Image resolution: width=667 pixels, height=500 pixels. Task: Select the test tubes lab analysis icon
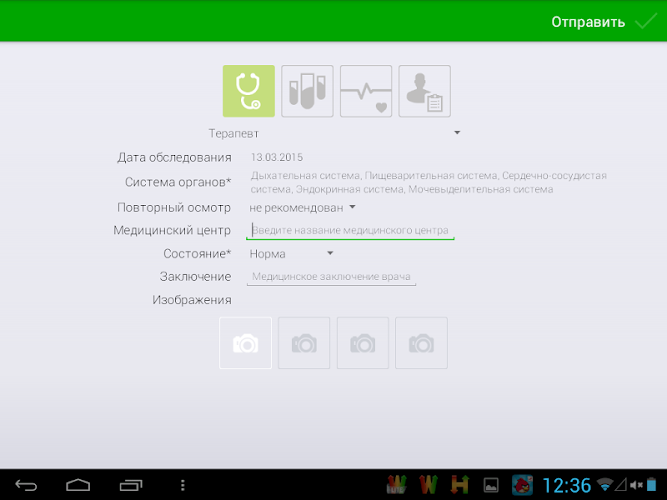(307, 91)
